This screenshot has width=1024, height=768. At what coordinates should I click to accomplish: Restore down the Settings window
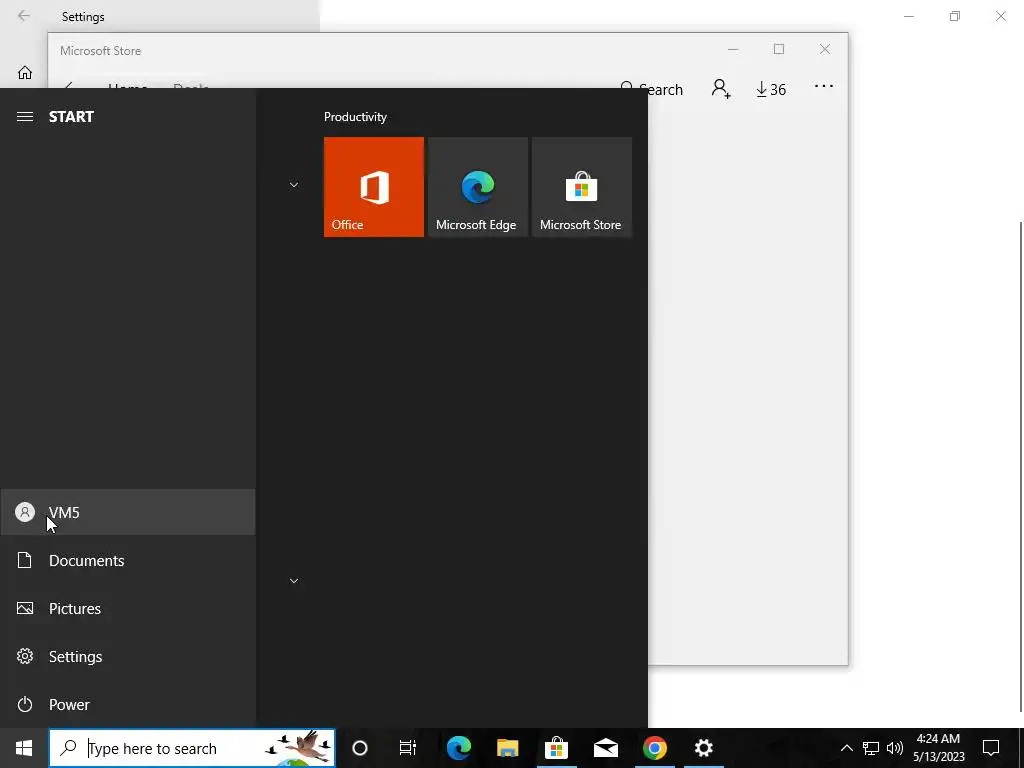955,16
